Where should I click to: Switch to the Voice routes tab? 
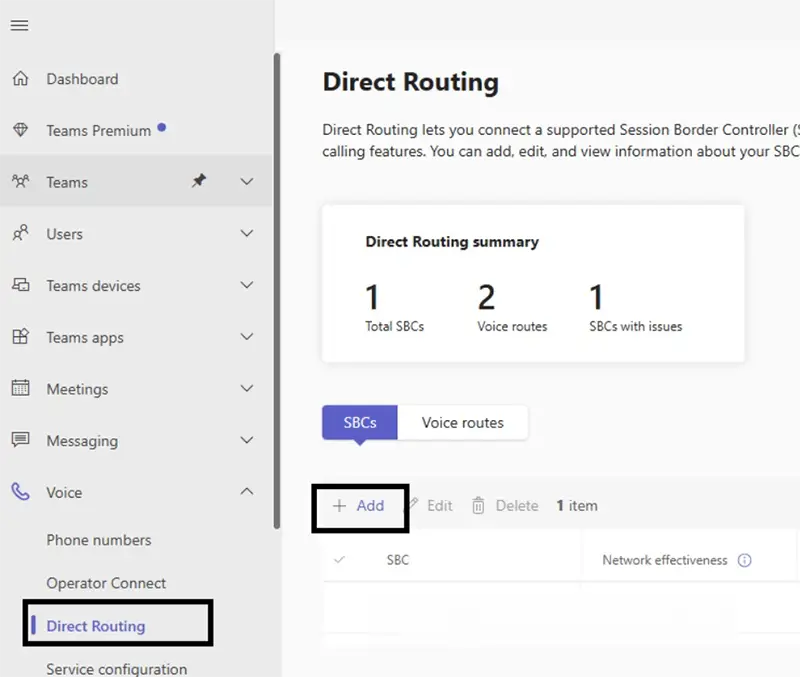pyautogui.click(x=463, y=422)
